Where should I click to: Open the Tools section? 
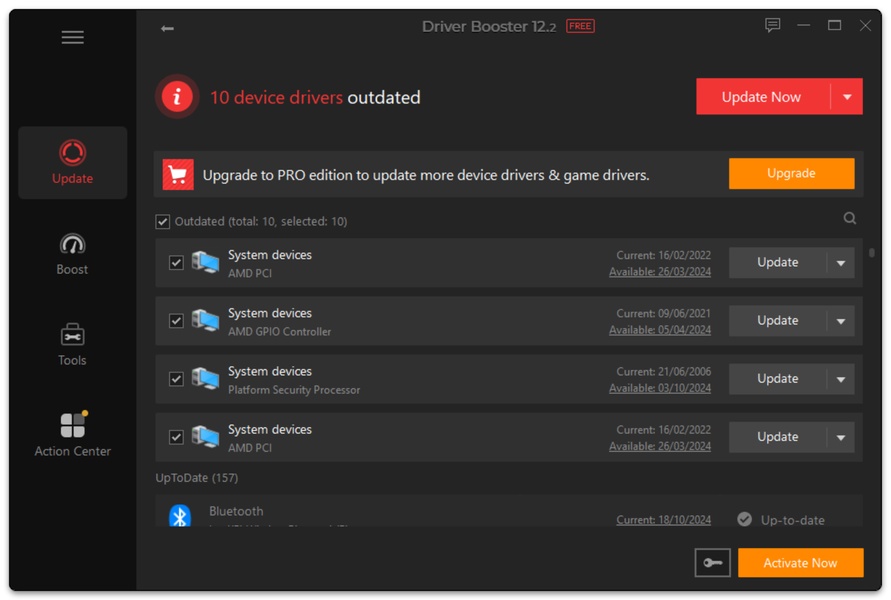pyautogui.click(x=72, y=344)
